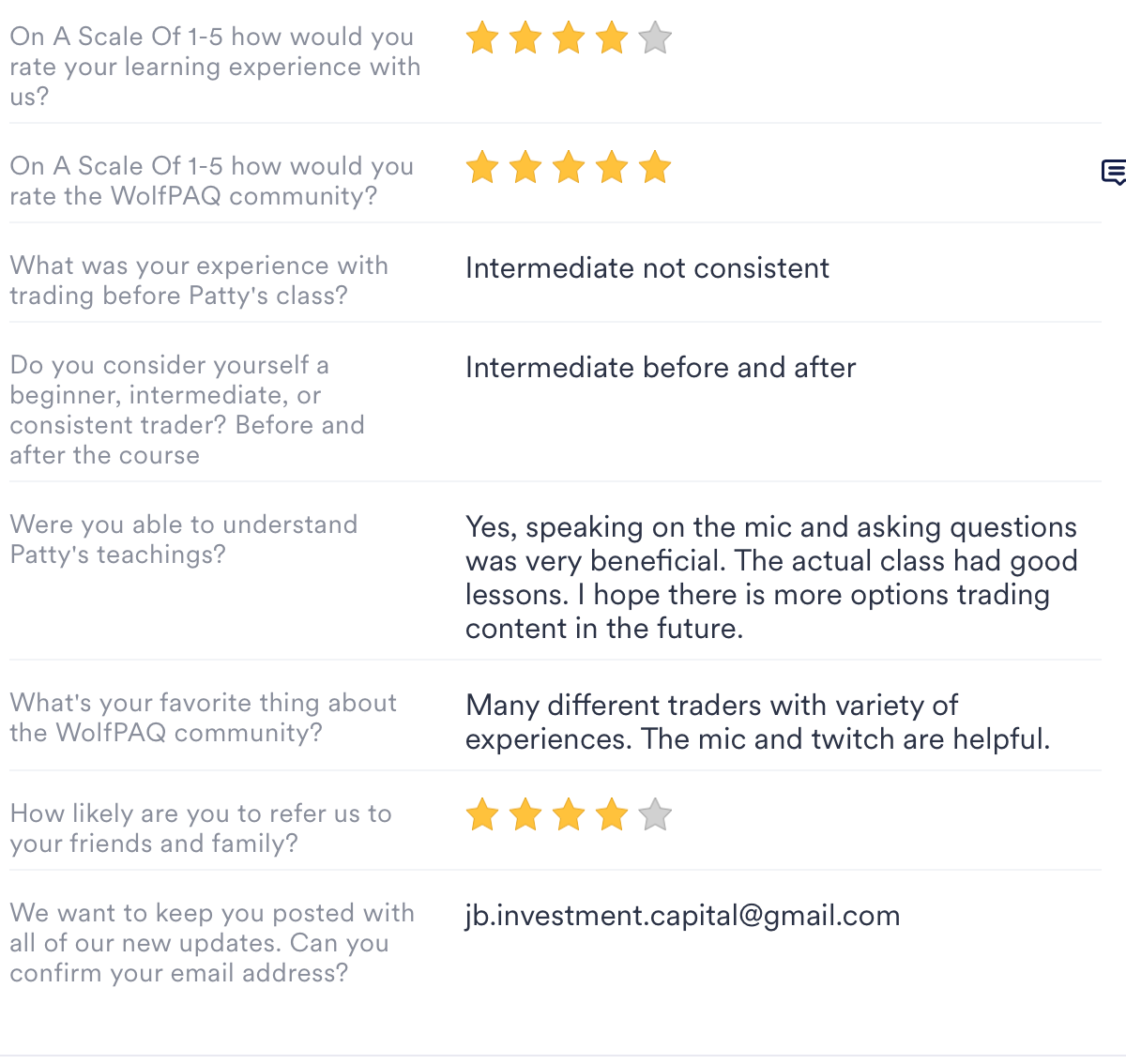Click the answer about speaking on the mic

coord(770,577)
